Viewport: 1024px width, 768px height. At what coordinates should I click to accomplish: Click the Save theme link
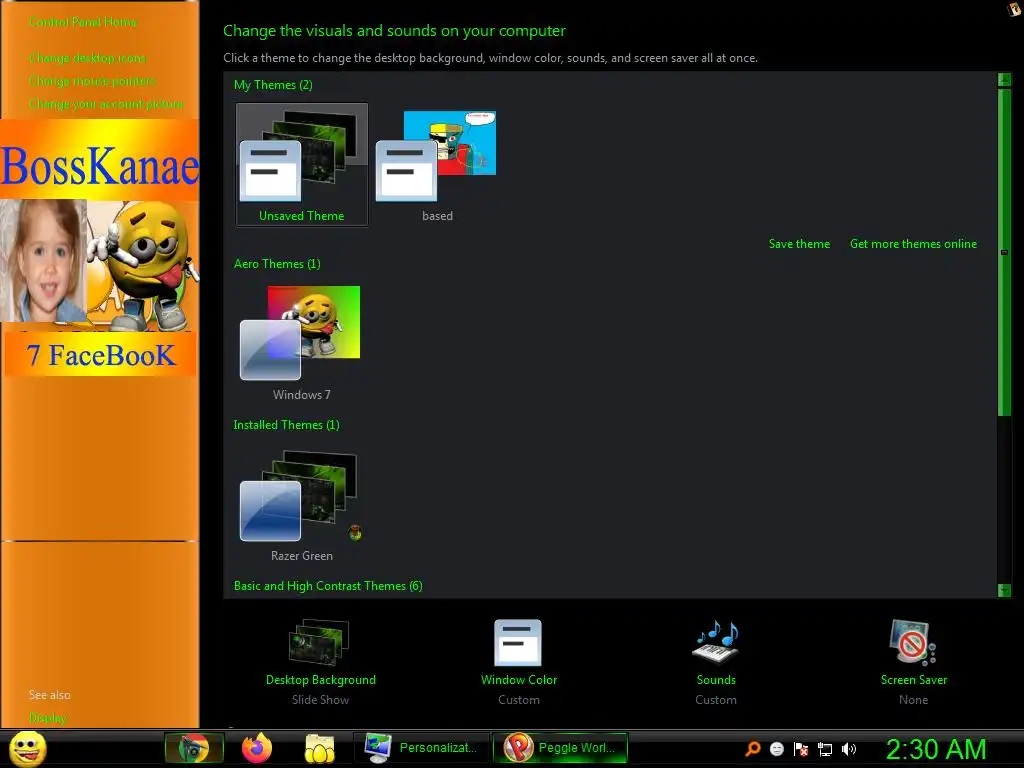799,244
